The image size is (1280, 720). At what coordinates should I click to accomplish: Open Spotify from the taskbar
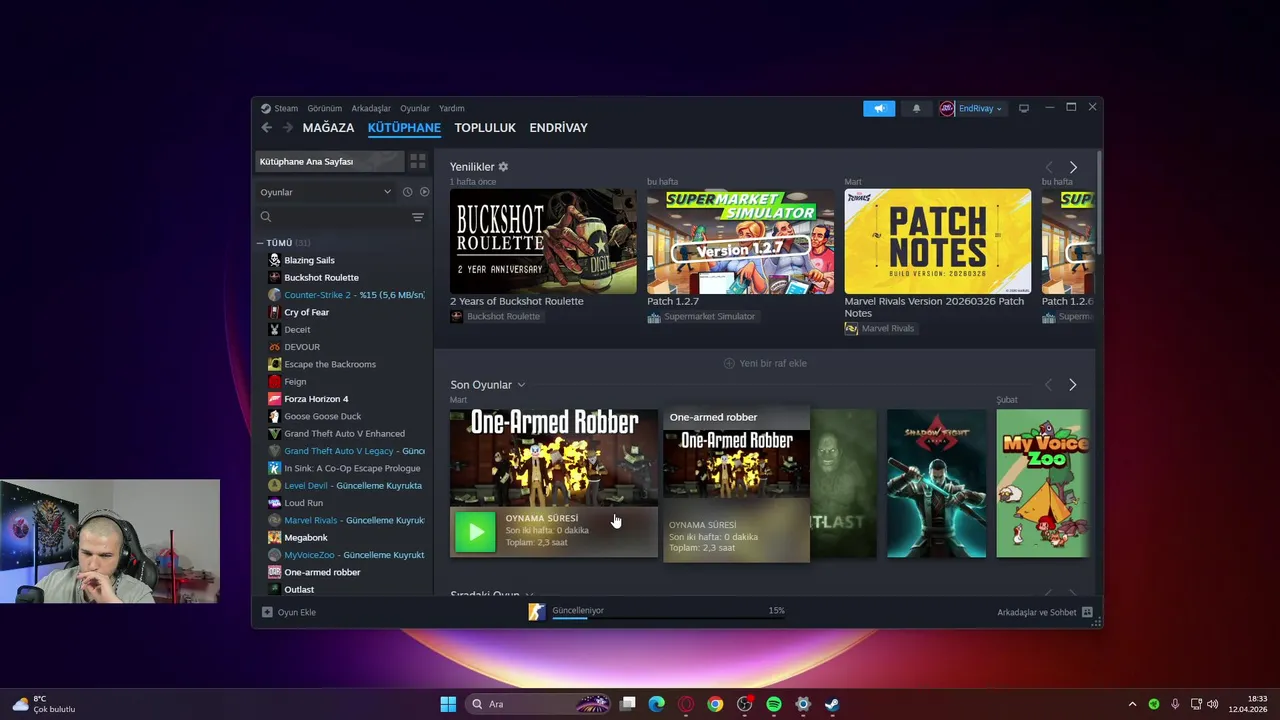click(x=773, y=704)
